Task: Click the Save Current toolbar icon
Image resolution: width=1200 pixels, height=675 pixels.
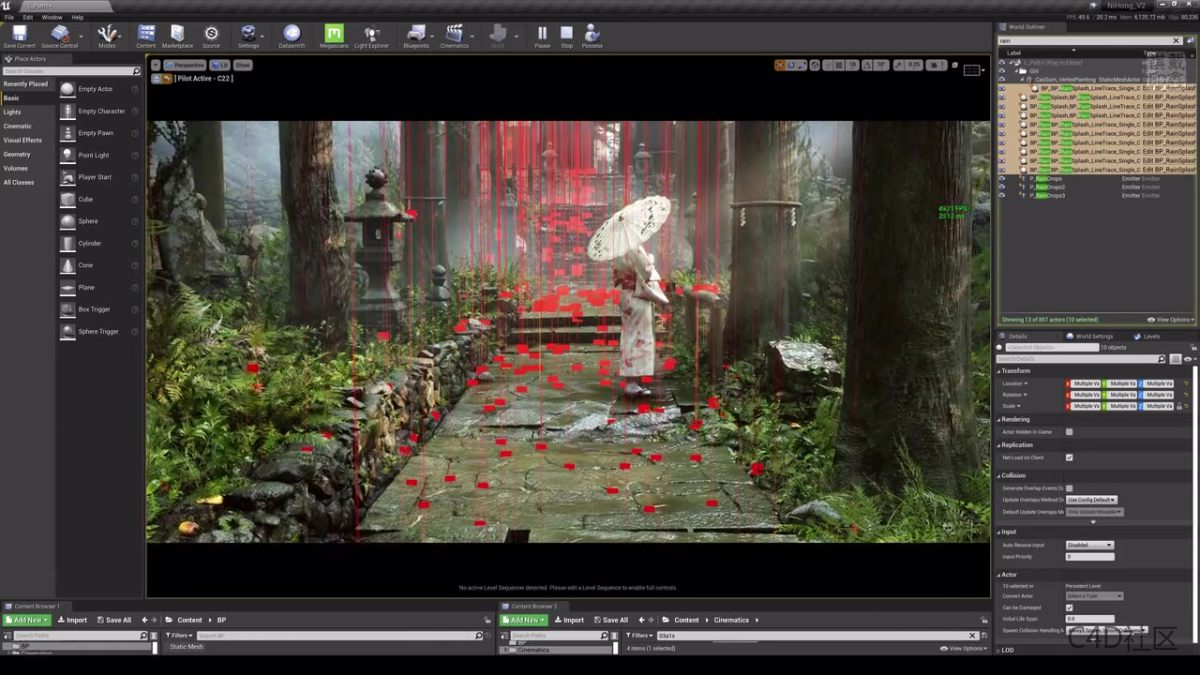Action: 19,36
